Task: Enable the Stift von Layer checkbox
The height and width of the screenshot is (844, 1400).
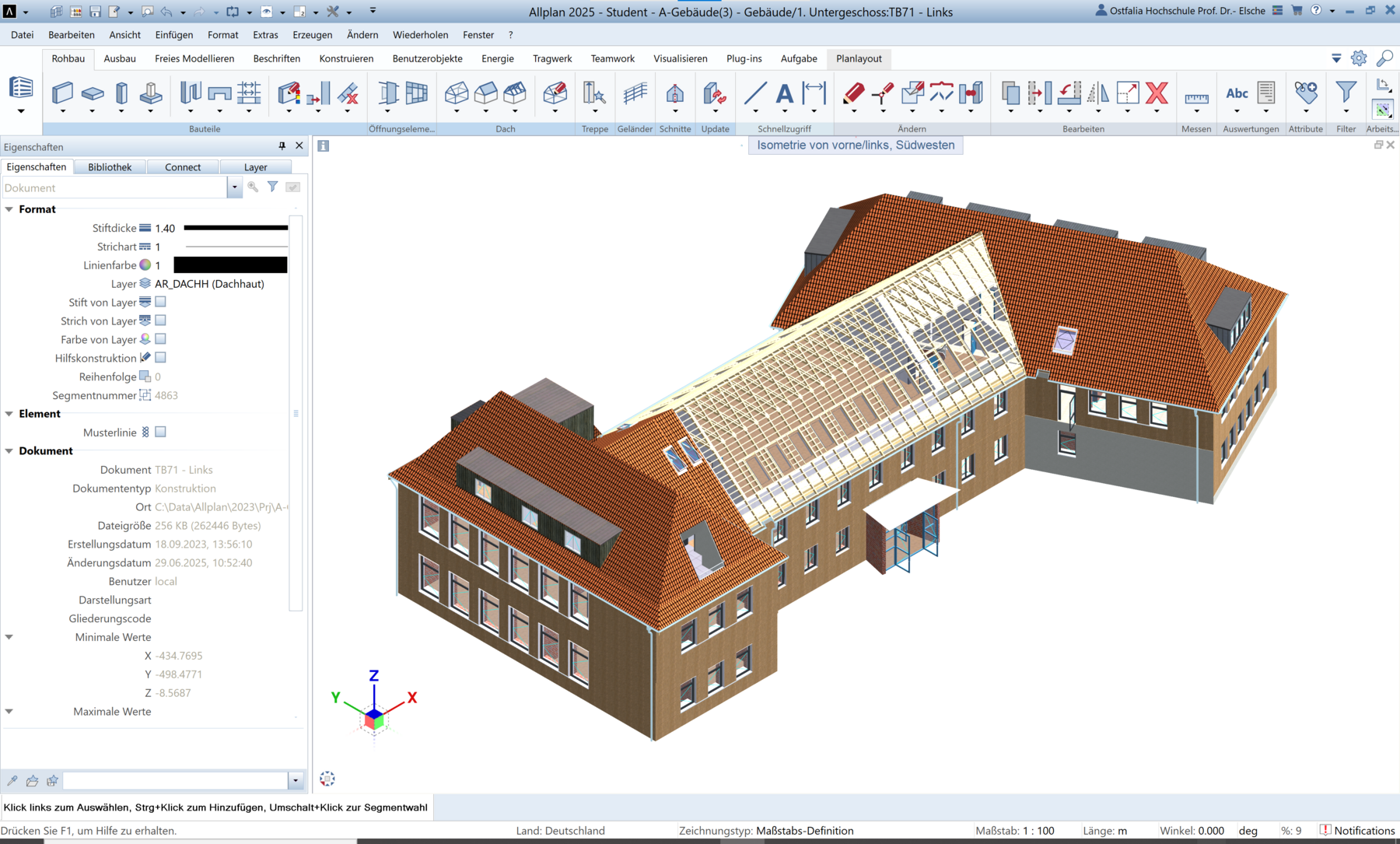Action: (160, 302)
